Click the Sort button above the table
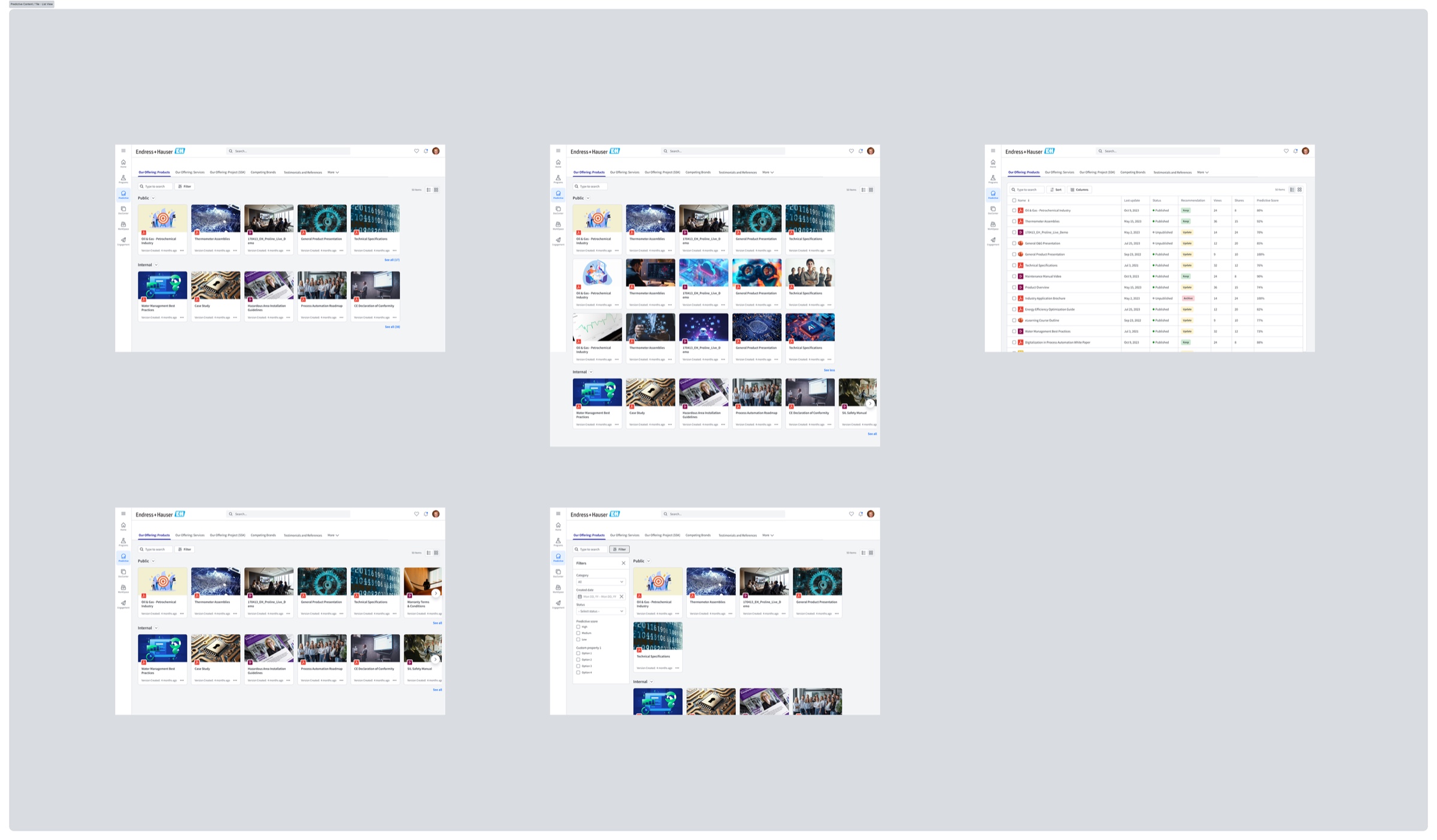The width and height of the screenshot is (1437, 840). coord(1056,190)
